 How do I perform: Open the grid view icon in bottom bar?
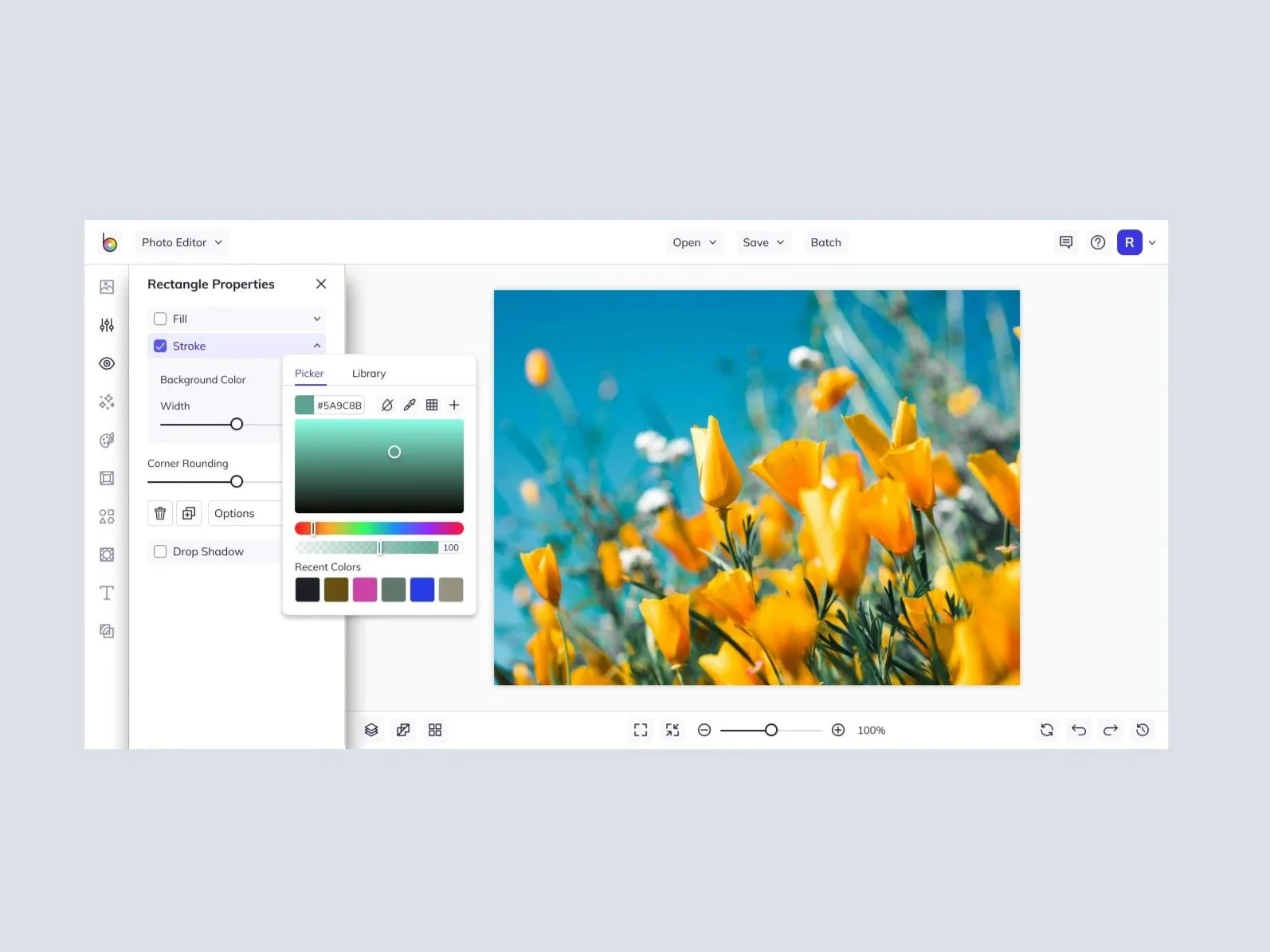[x=435, y=730]
